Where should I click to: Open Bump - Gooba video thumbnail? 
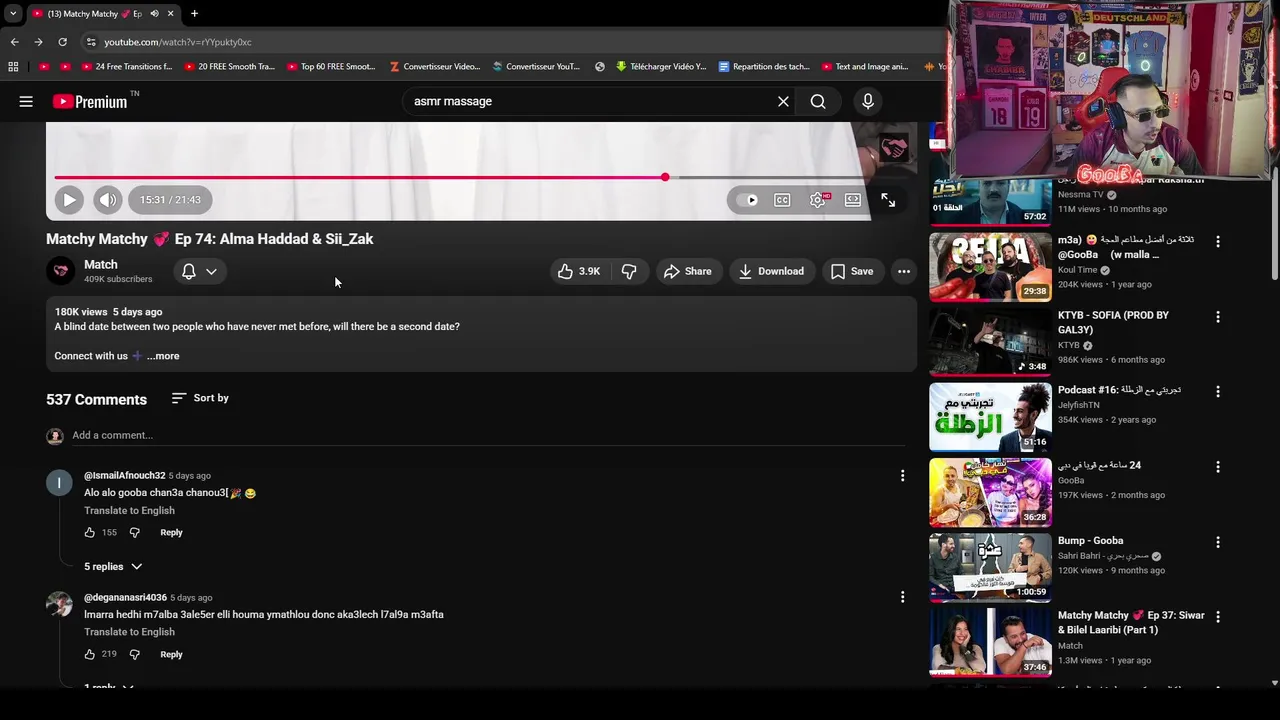(x=990, y=567)
